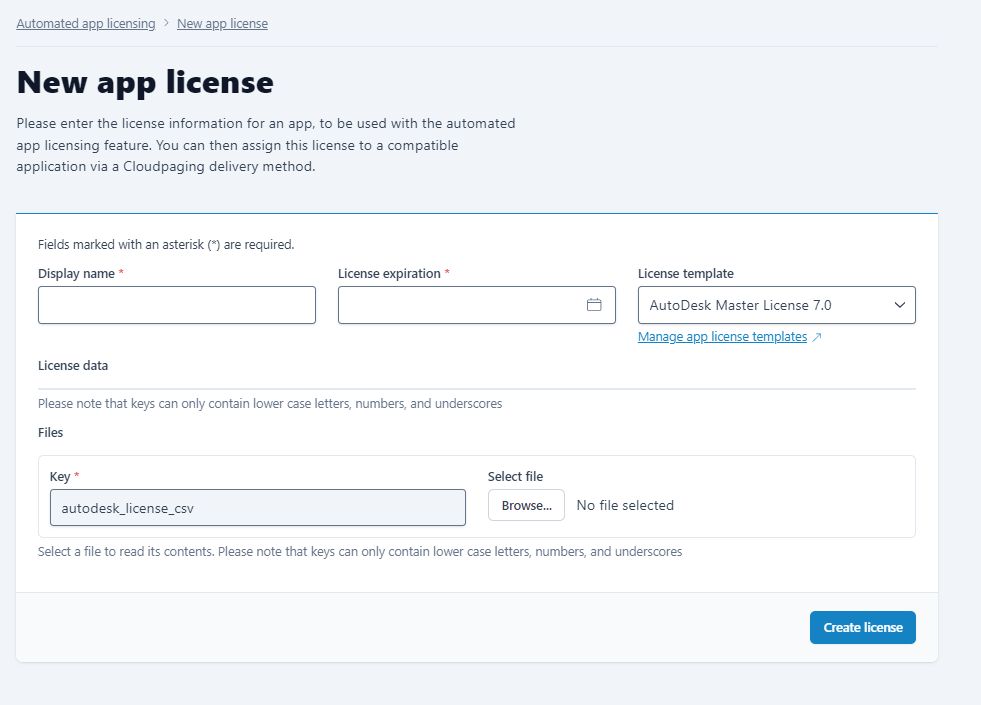Click the external link icon beside Manage templates
981x705 pixels.
[x=817, y=338]
